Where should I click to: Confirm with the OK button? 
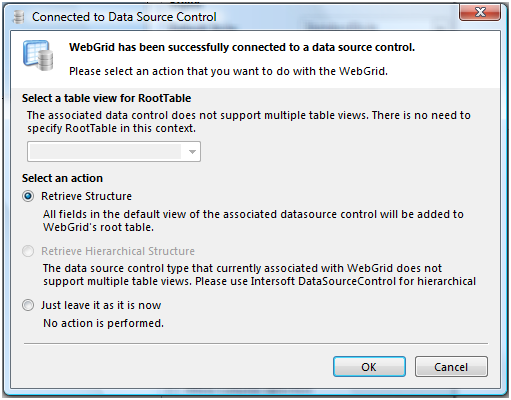point(369,367)
